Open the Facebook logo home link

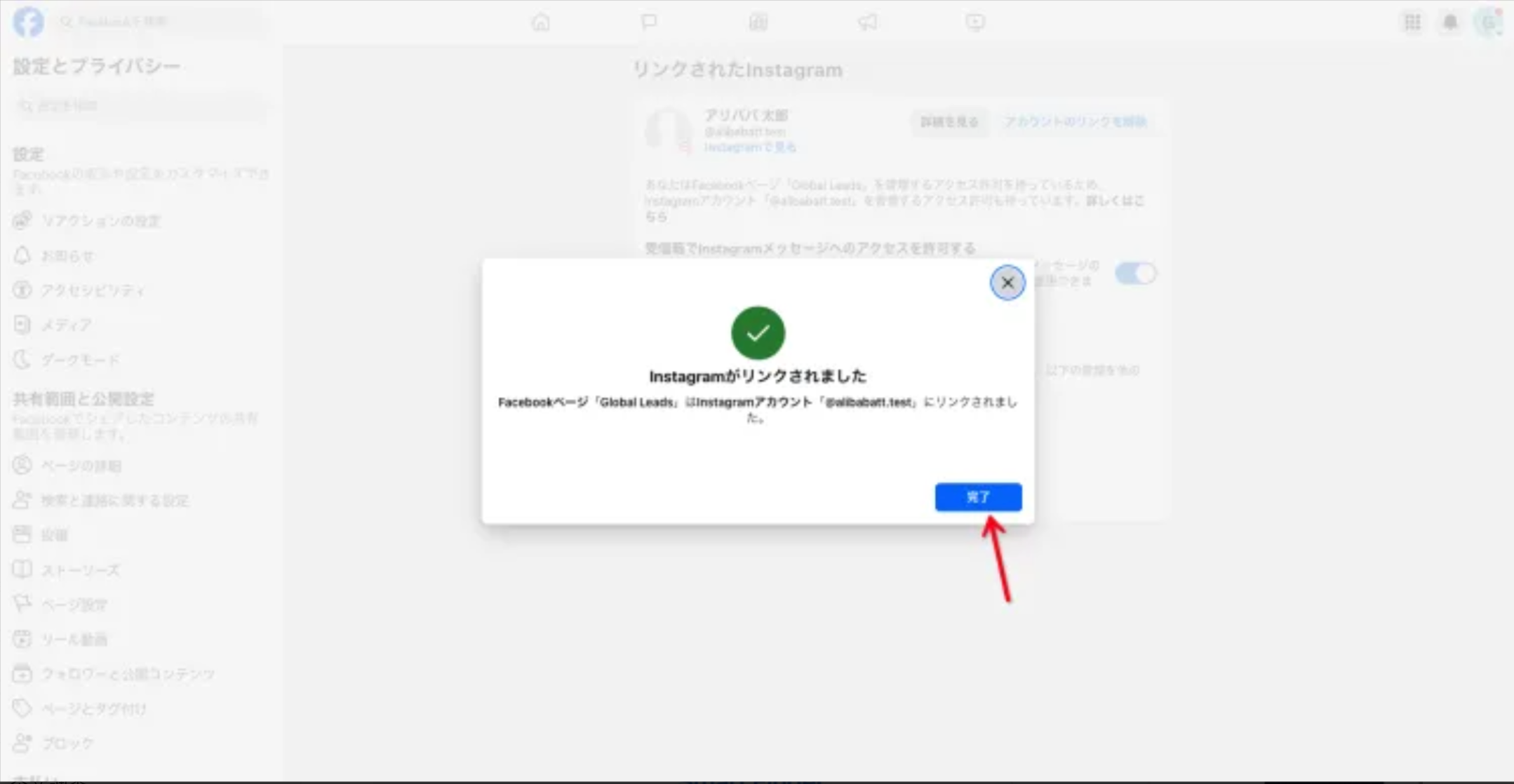(x=28, y=22)
